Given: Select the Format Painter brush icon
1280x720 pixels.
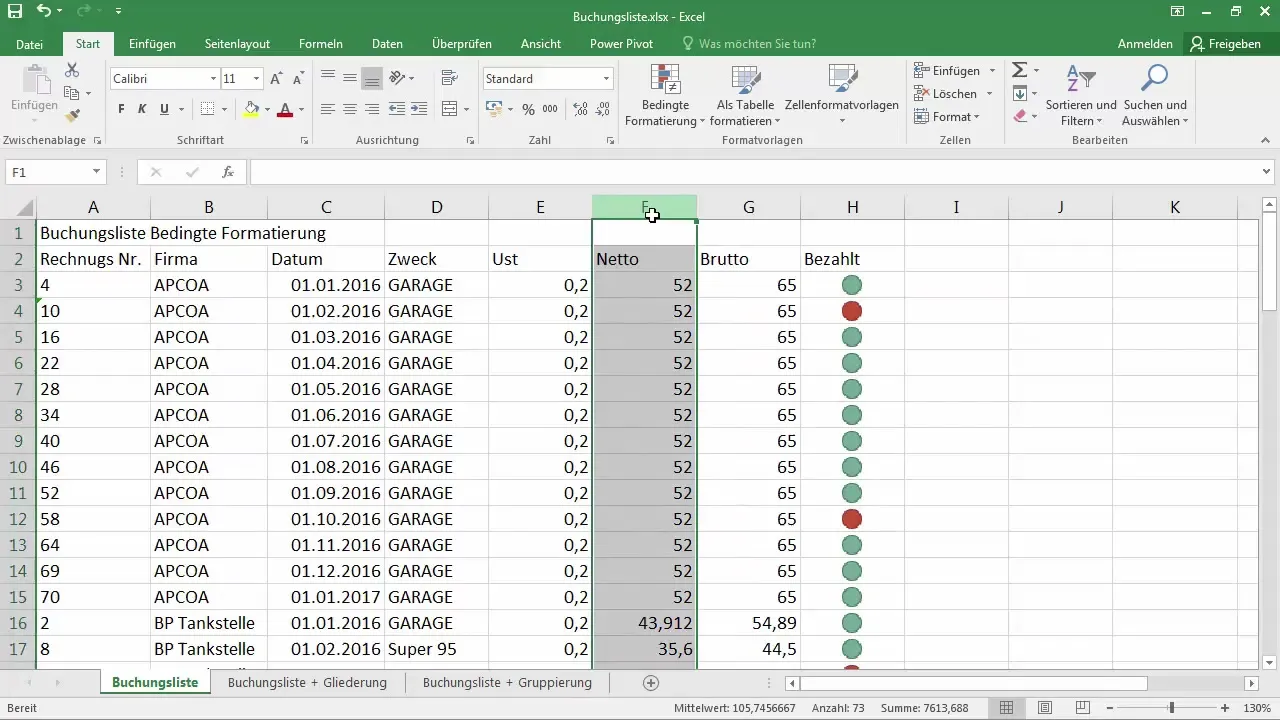Looking at the screenshot, I should pyautogui.click(x=72, y=116).
